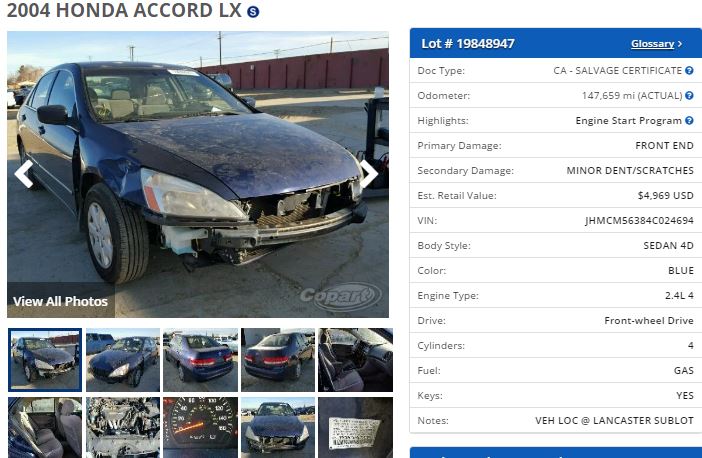Open the Glossary link
702x458 pixels.
coord(652,44)
